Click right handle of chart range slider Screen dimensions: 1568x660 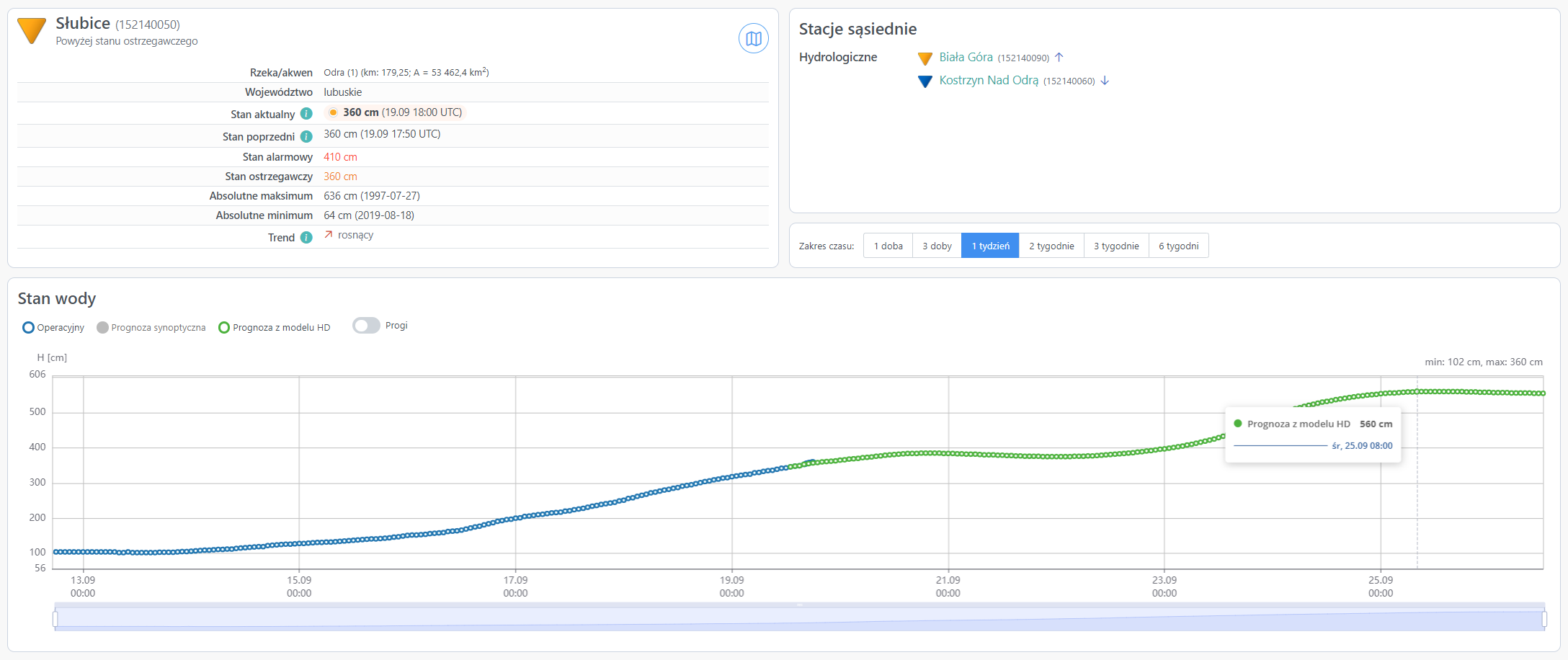[x=1544, y=619]
